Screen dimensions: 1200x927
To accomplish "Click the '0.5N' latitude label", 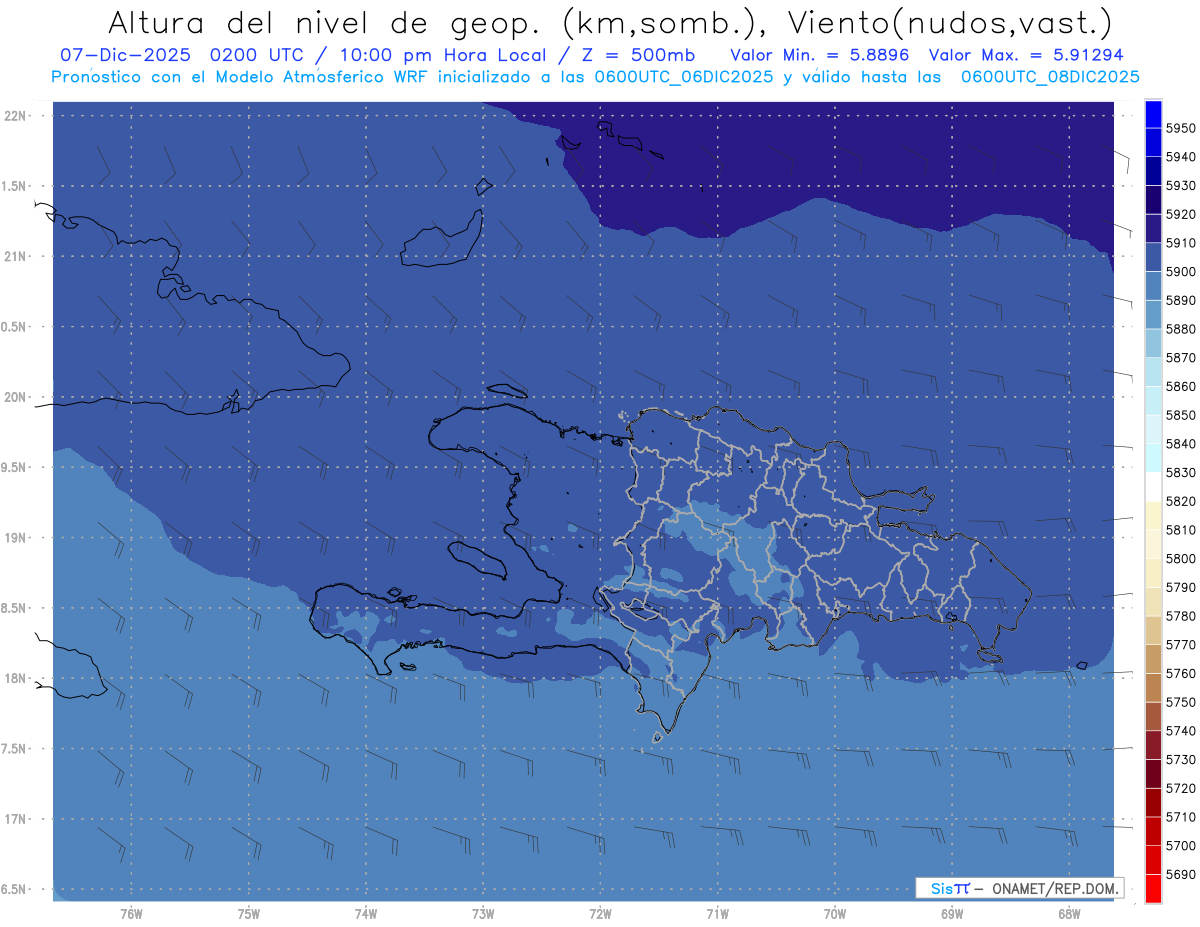I will pos(15,327).
